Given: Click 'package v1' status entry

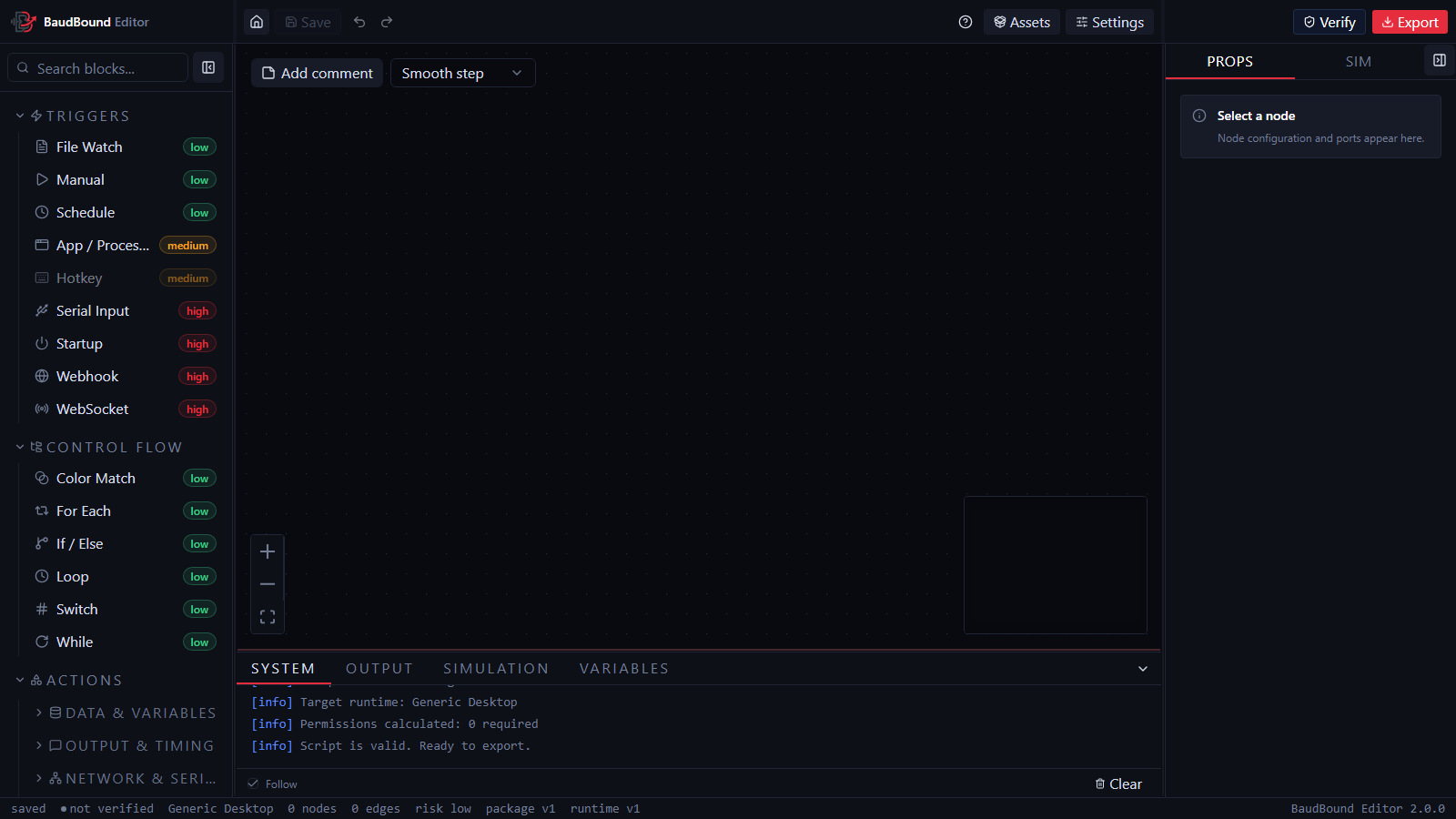Looking at the screenshot, I should pyautogui.click(x=521, y=808).
